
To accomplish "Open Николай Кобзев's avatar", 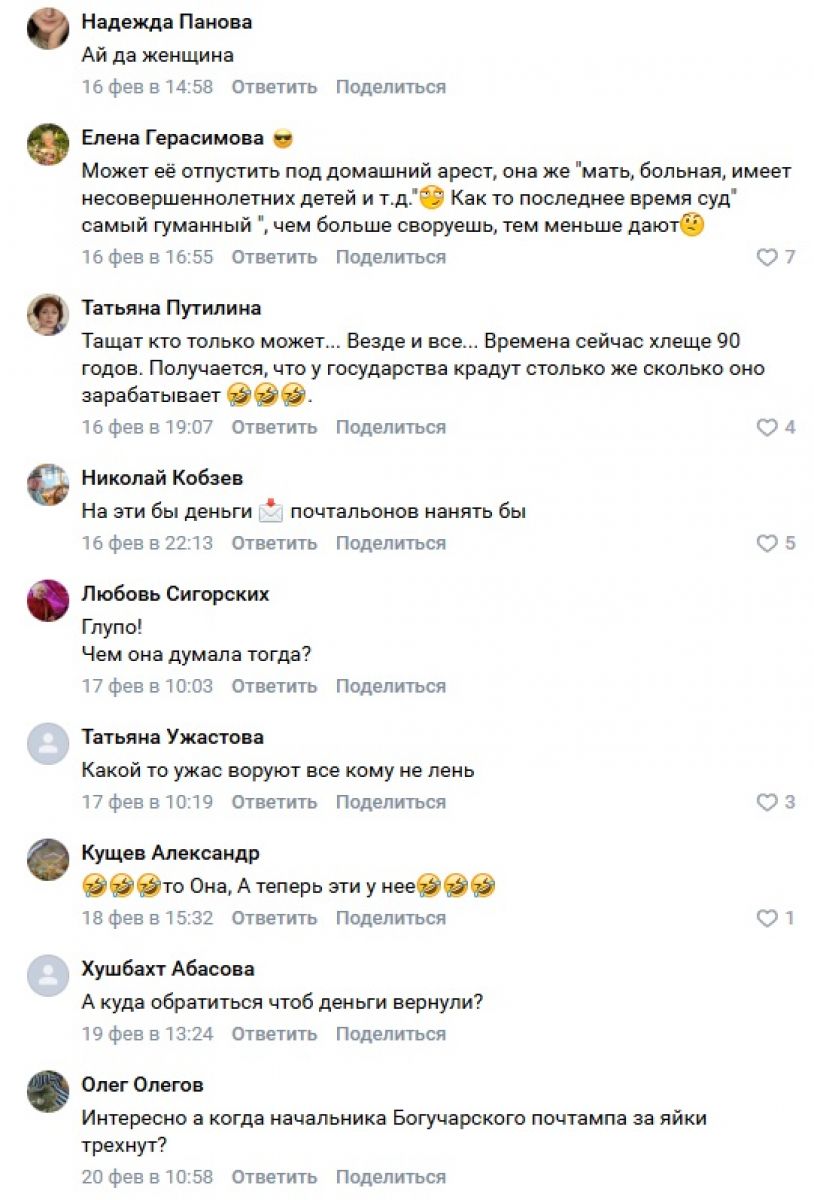I will [x=48, y=485].
